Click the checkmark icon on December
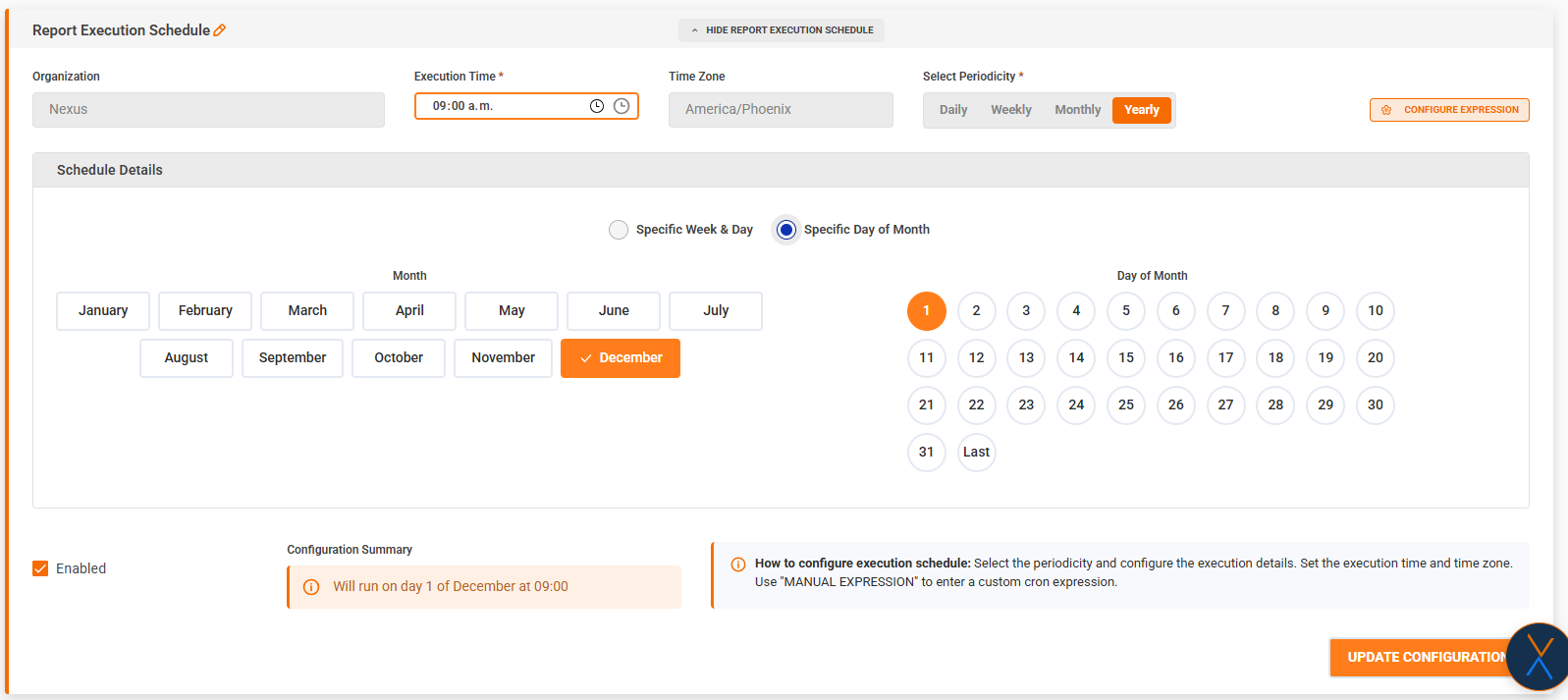1568x700 pixels. click(x=586, y=358)
